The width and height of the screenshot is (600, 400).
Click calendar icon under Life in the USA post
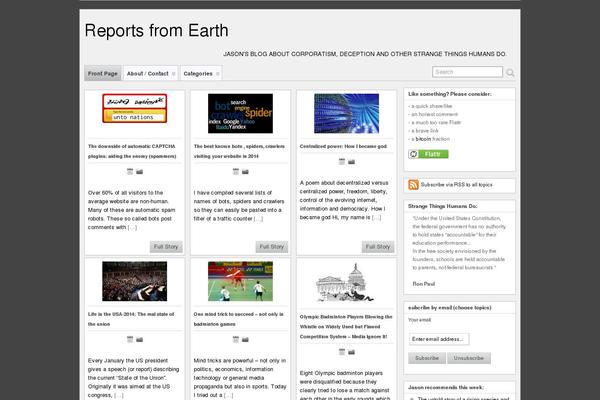pyautogui.click(x=130, y=339)
